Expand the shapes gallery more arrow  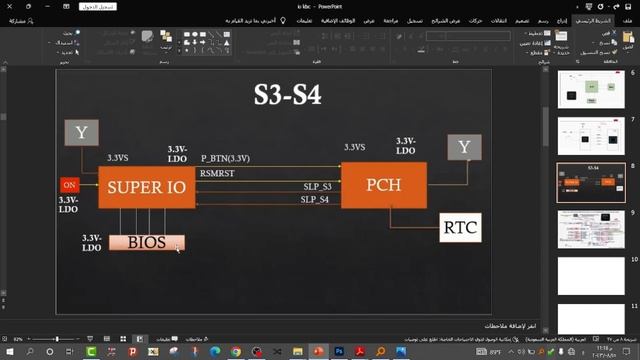tap(179, 51)
